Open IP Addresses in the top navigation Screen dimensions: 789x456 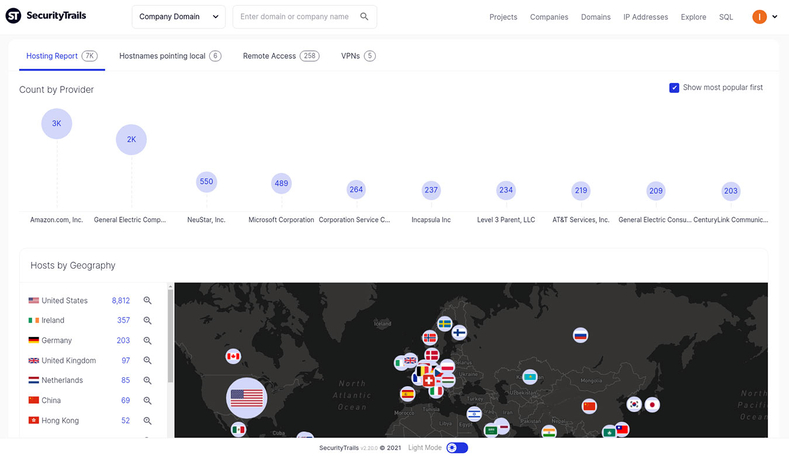tap(646, 17)
